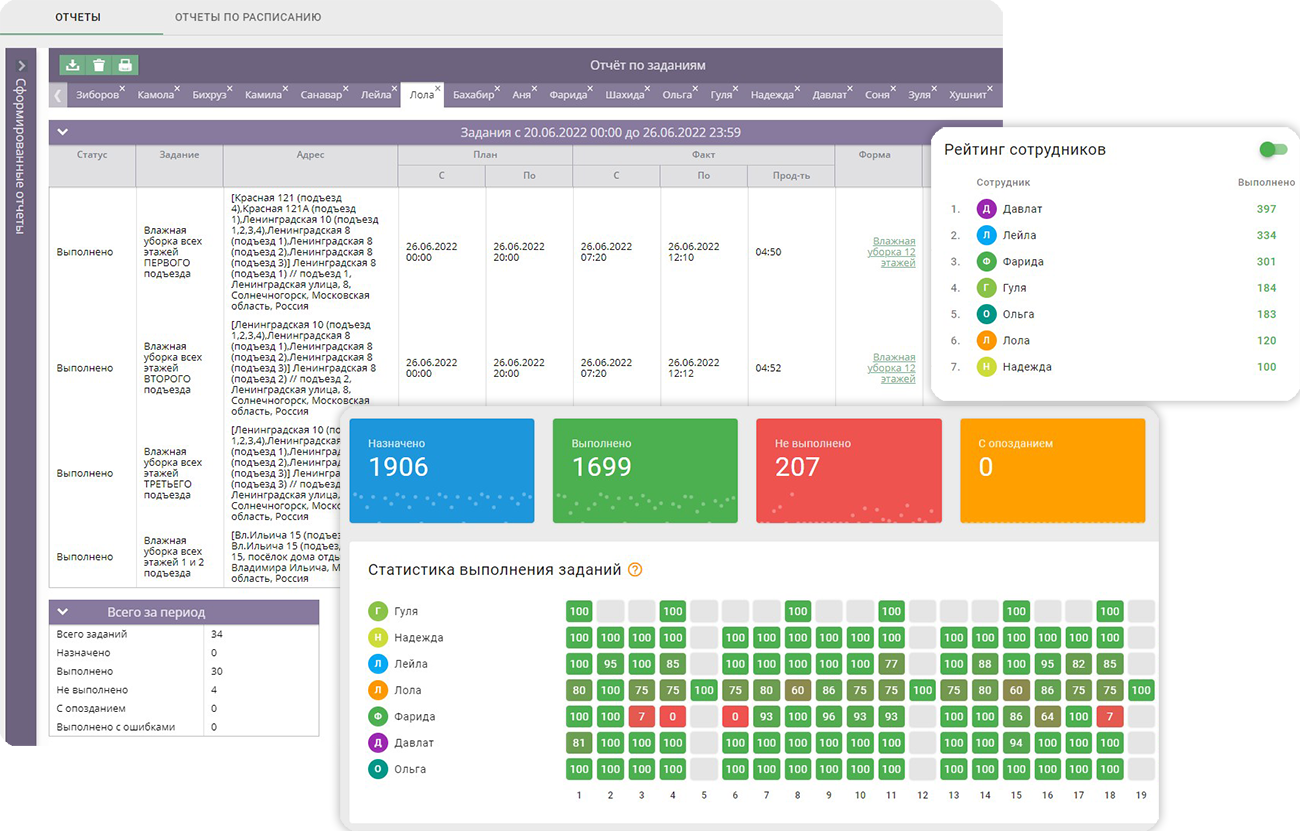Close the Лола tab
The image size is (1300, 831).
[438, 89]
